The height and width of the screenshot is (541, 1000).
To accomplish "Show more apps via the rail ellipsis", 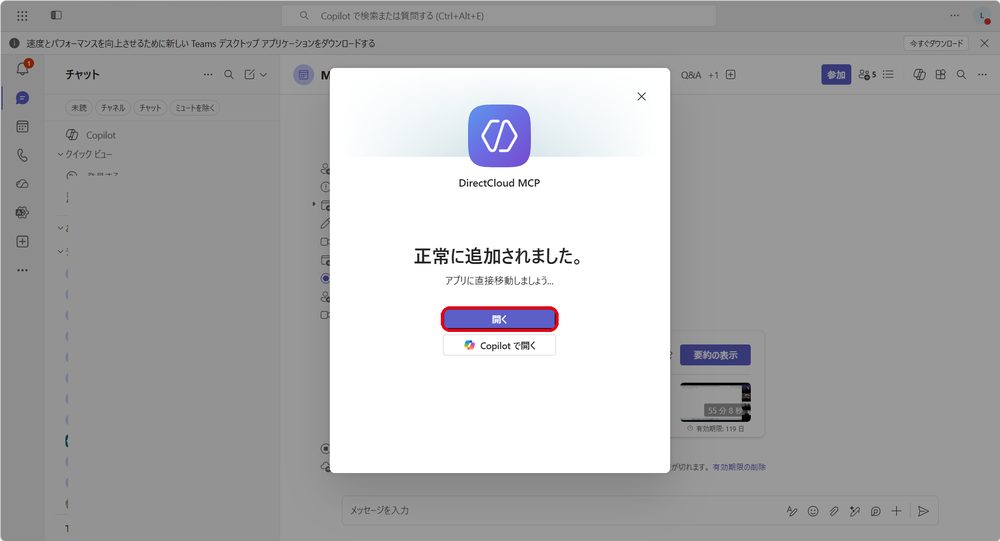I will 22,270.
